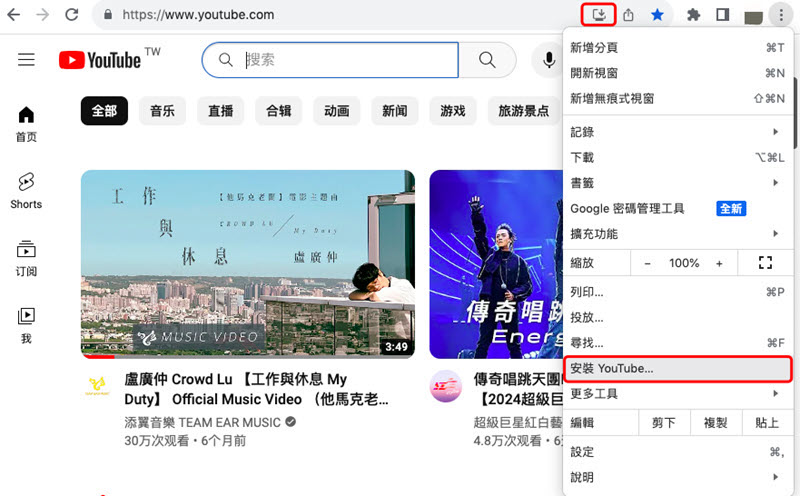Open 下載 downloads menu item
The height and width of the screenshot is (496, 800).
(x=678, y=157)
